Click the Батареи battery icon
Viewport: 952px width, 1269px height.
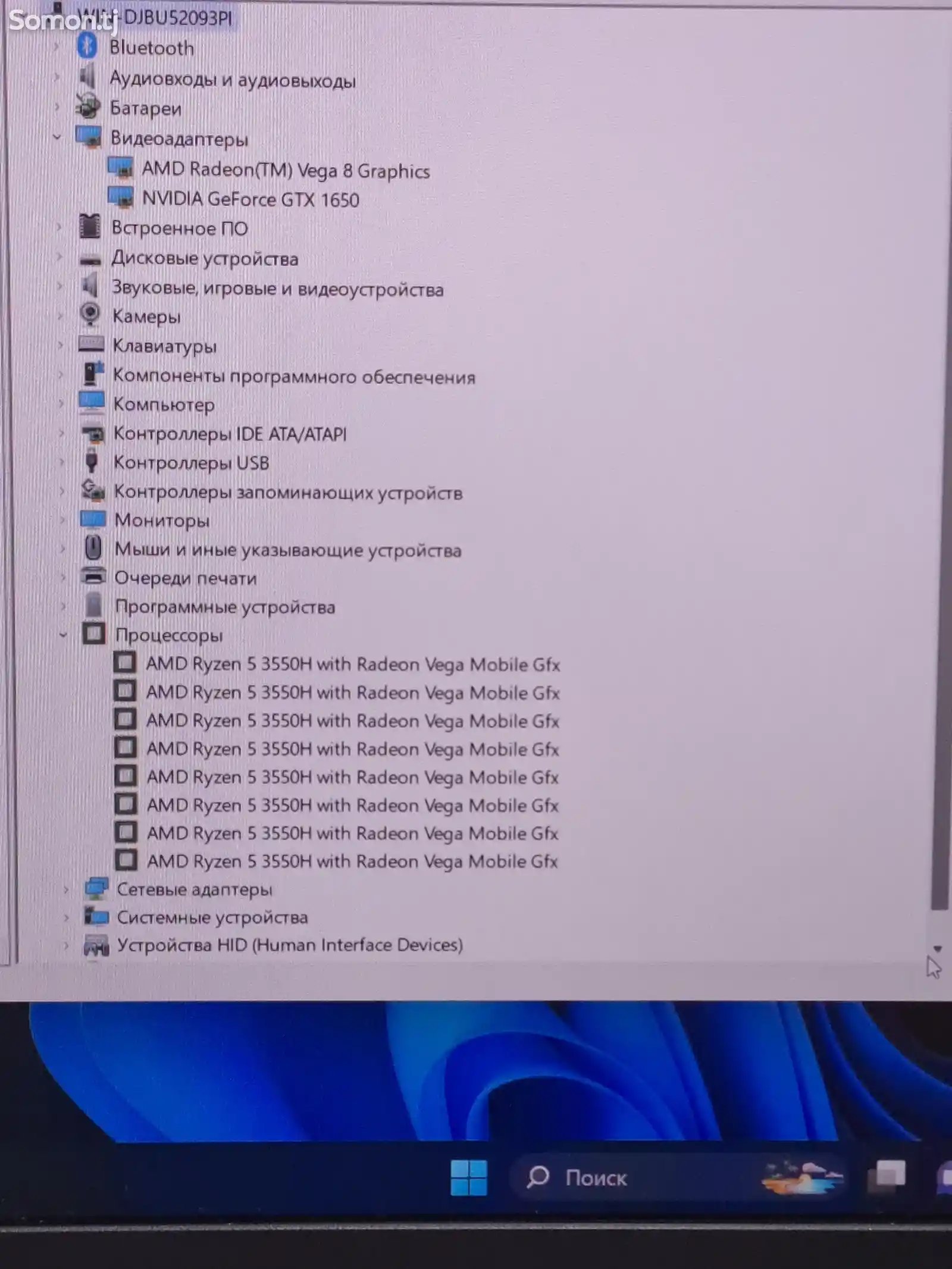pyautogui.click(x=88, y=107)
